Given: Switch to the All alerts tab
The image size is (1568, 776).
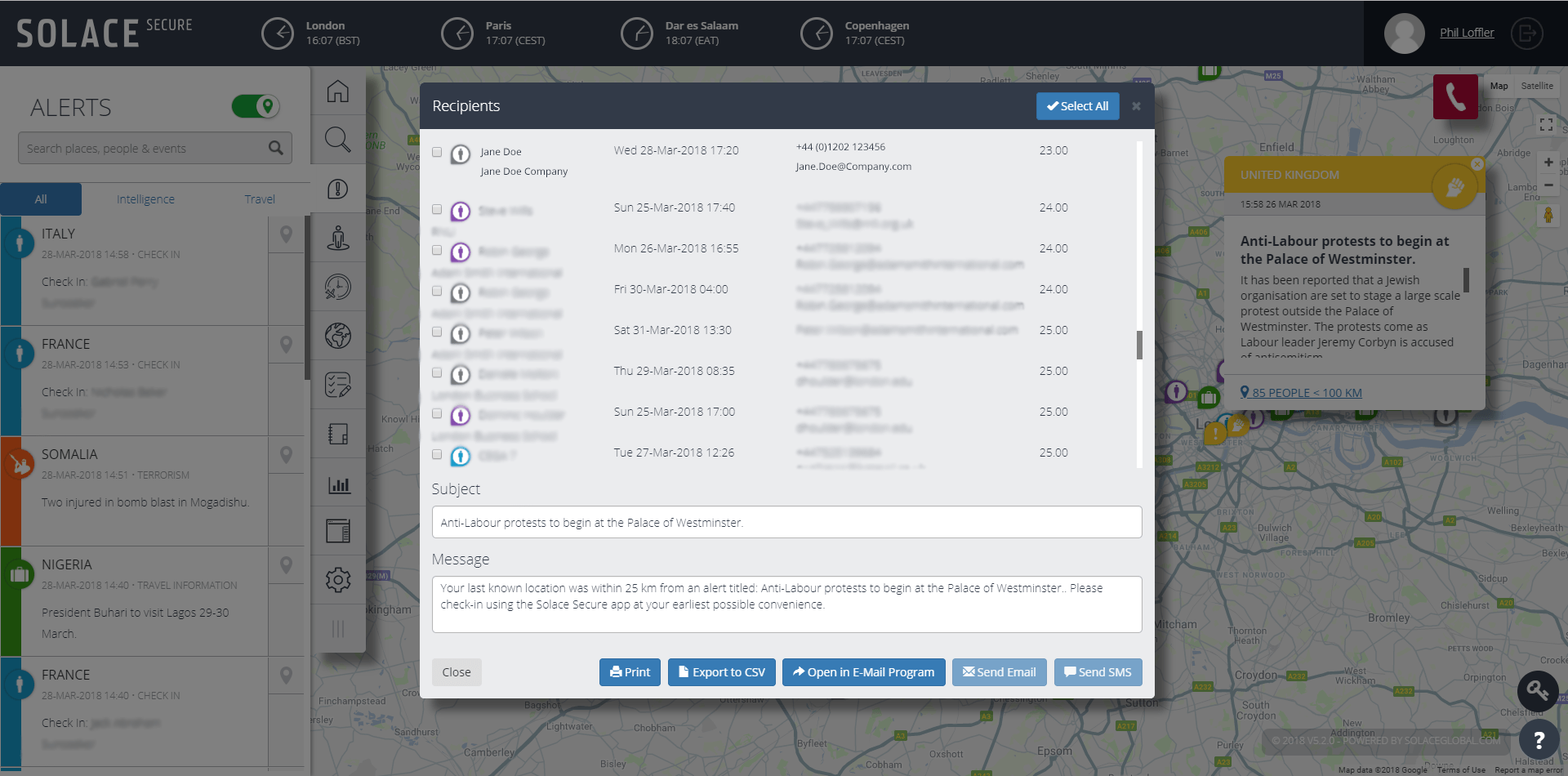Looking at the screenshot, I should pyautogui.click(x=41, y=199).
